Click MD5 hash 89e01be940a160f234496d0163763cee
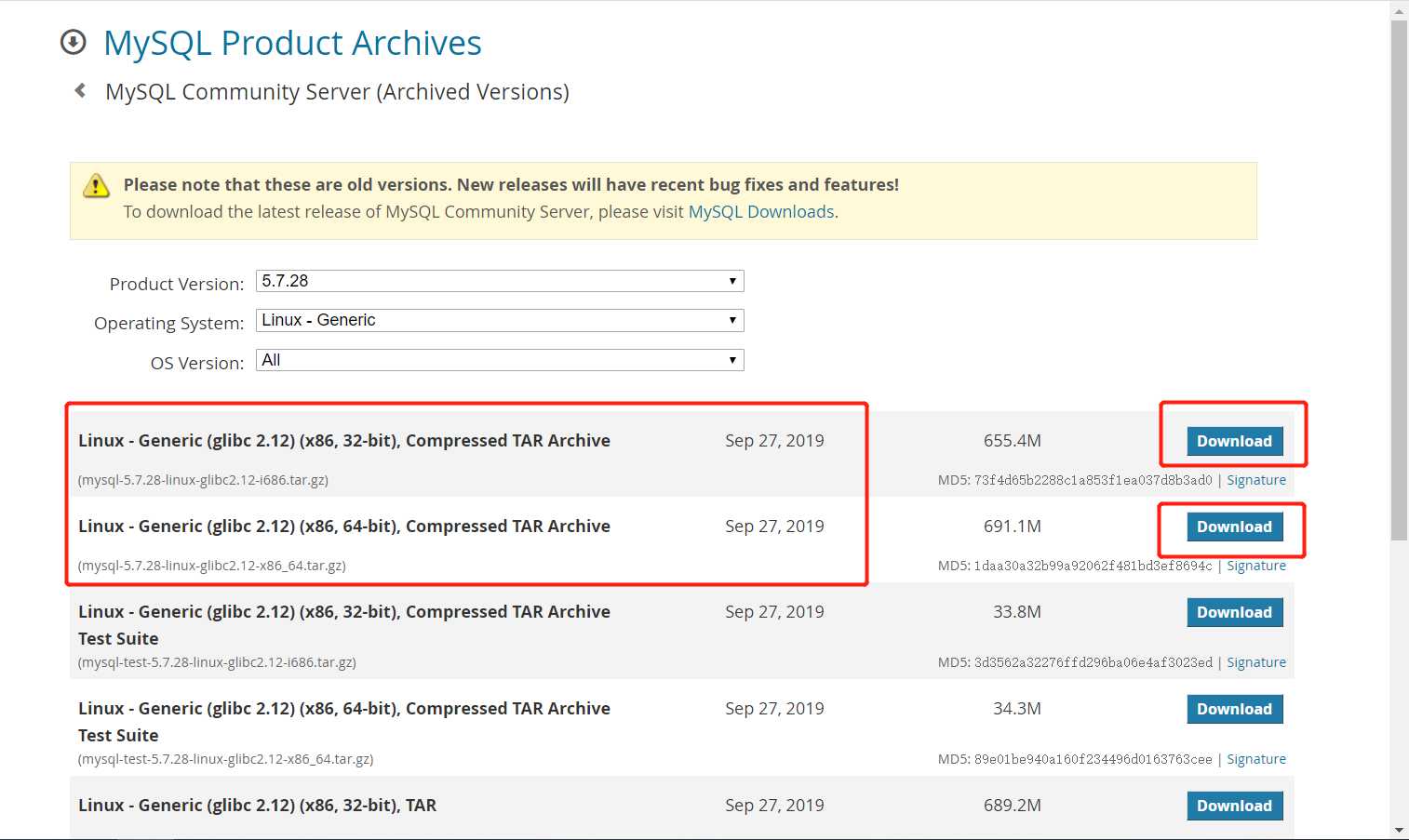1409x840 pixels. [x=1093, y=759]
